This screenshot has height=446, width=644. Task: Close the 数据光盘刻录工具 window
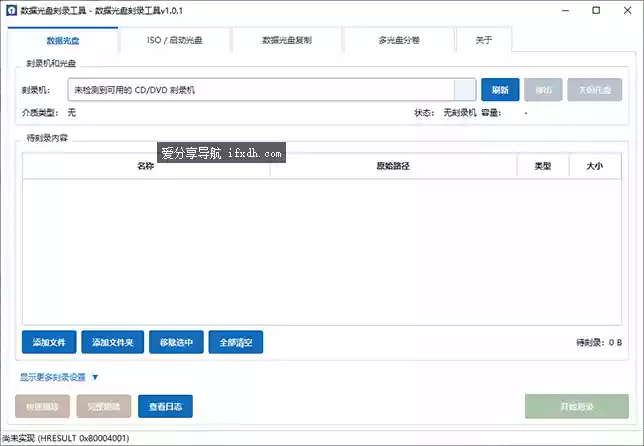[x=627, y=10]
